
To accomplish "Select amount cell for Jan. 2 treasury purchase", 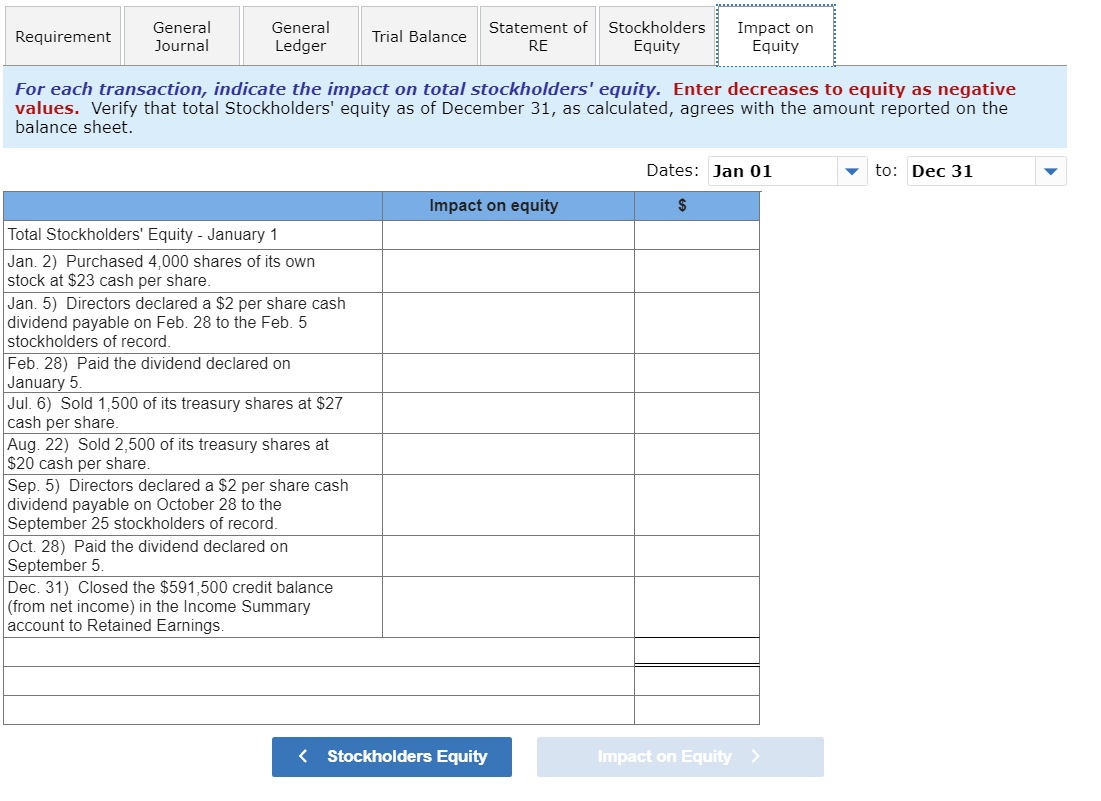I will [x=697, y=271].
